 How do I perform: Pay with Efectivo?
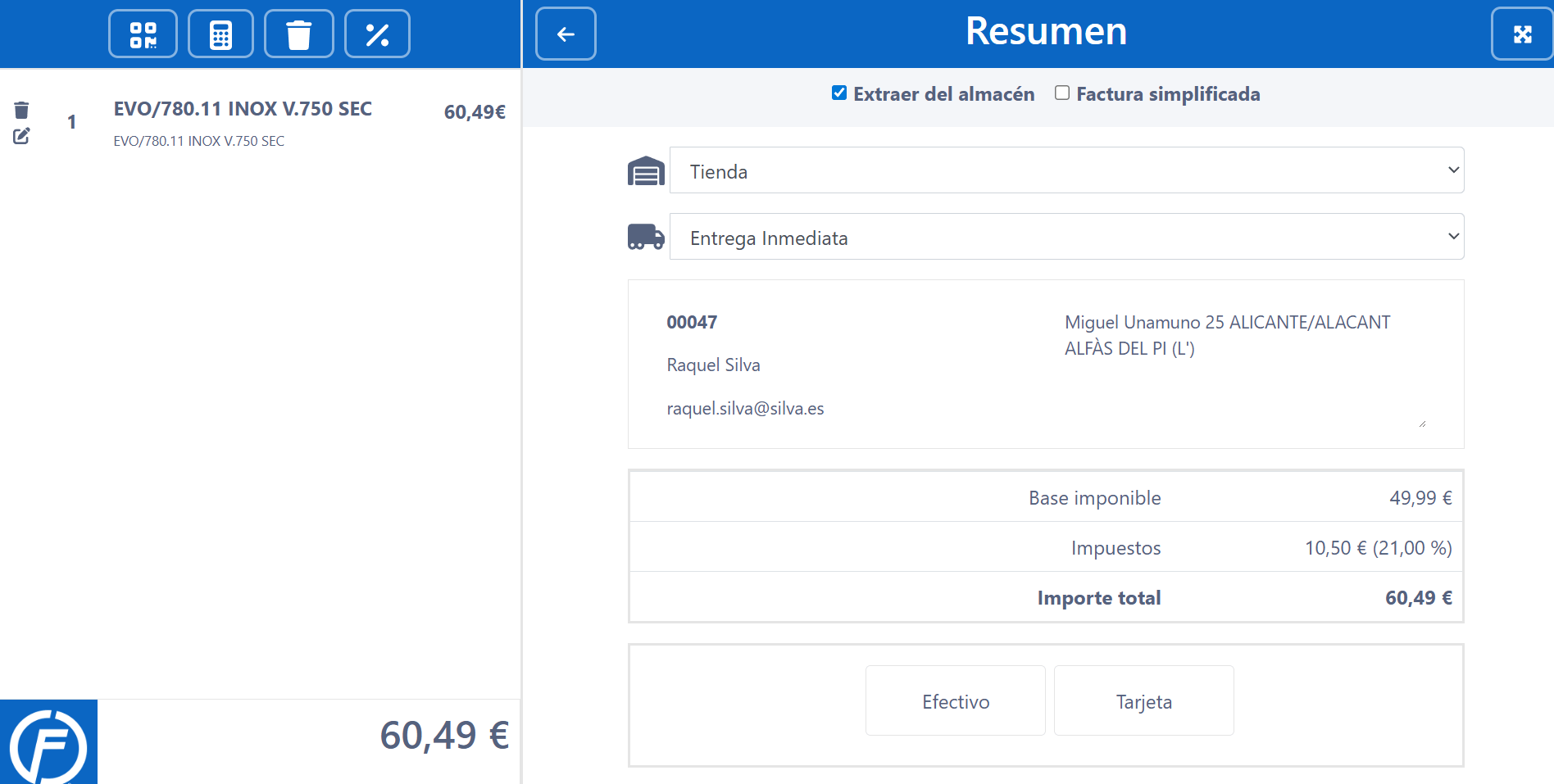pyautogui.click(x=956, y=701)
